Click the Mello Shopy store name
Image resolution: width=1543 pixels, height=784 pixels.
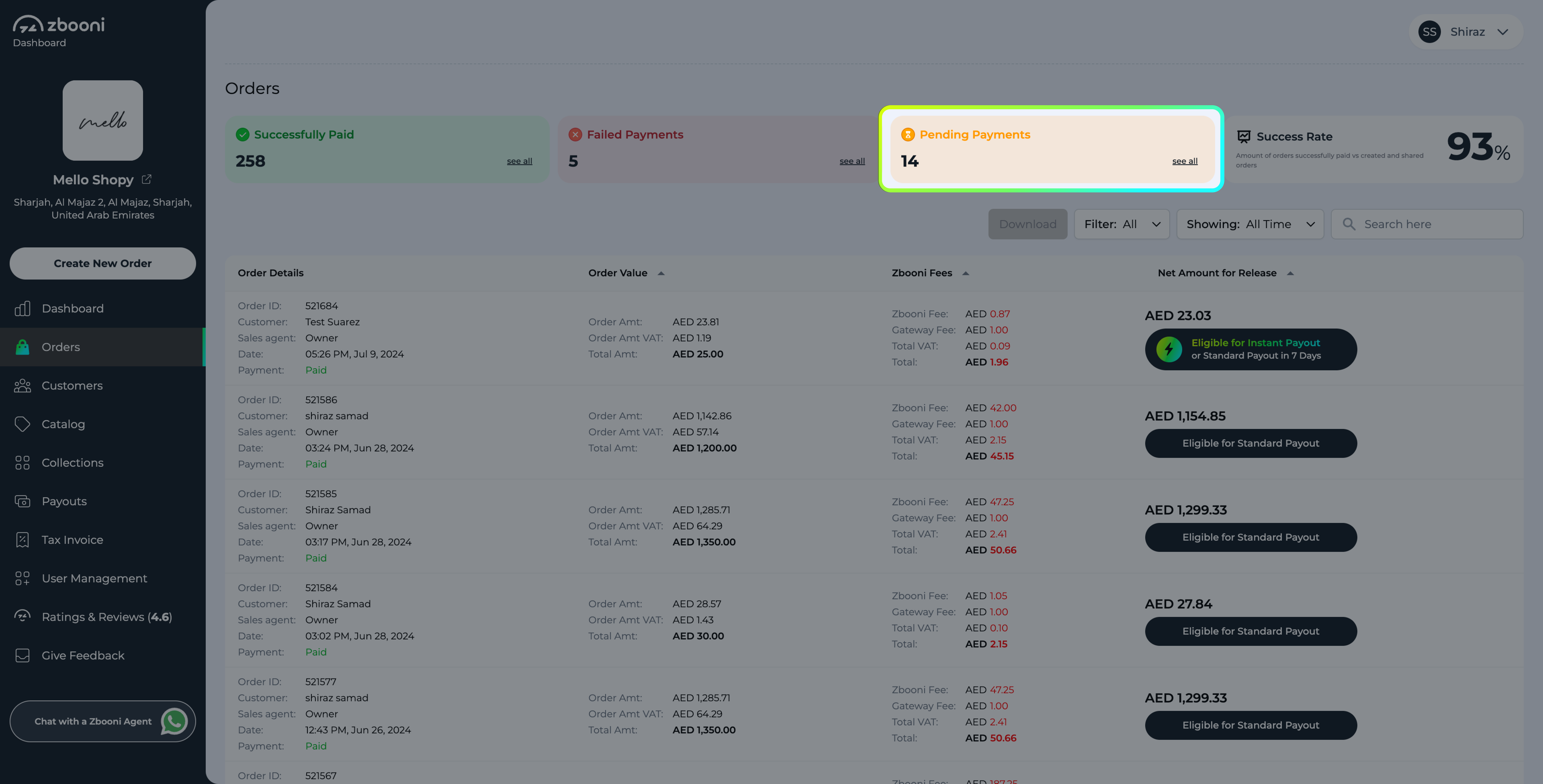93,180
